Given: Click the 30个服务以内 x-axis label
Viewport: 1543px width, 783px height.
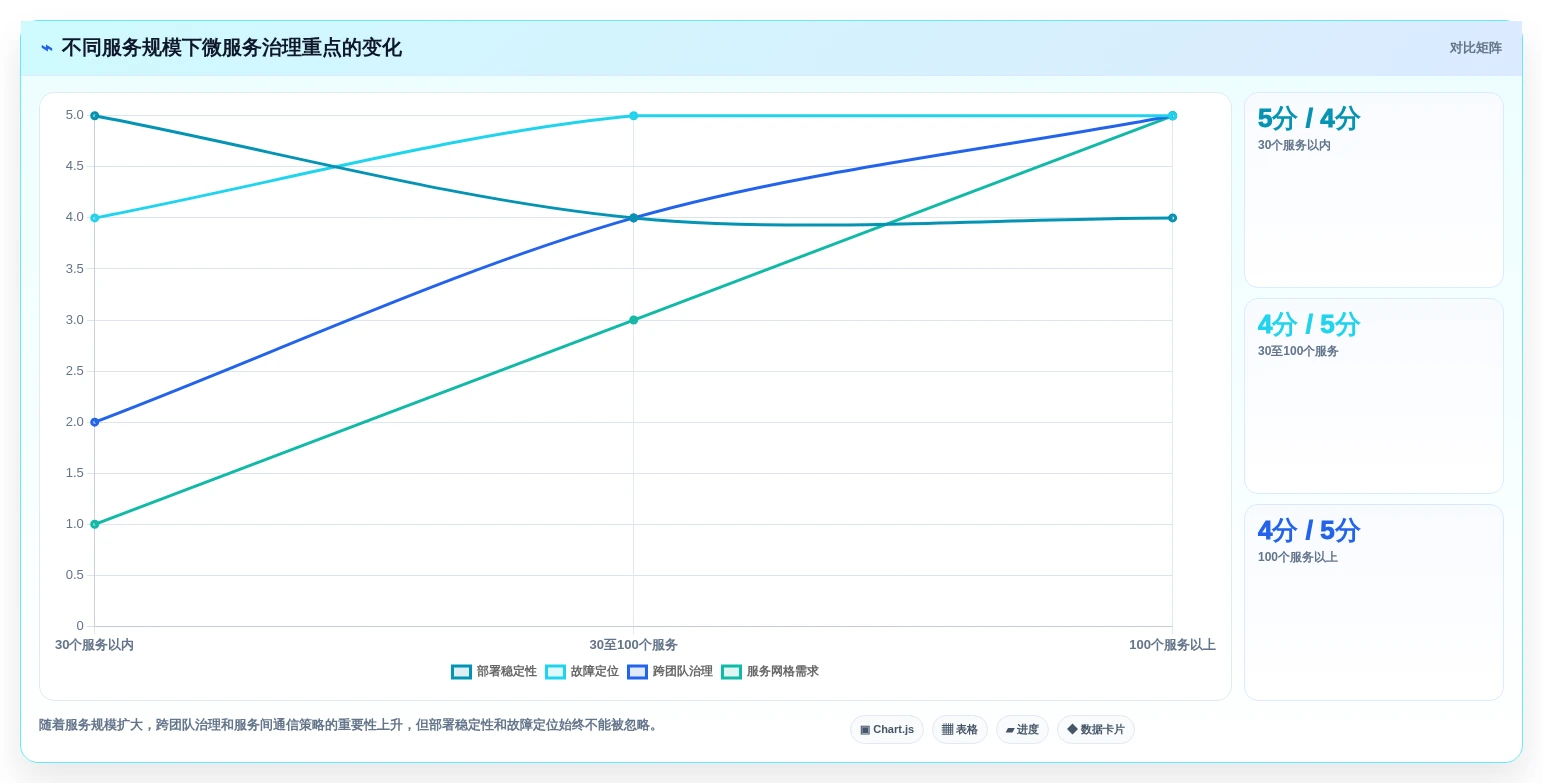Looking at the screenshot, I should tap(94, 645).
